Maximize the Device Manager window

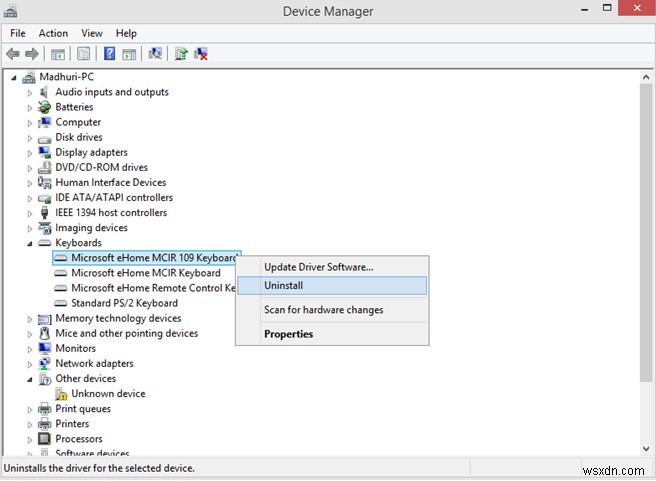(x=607, y=8)
